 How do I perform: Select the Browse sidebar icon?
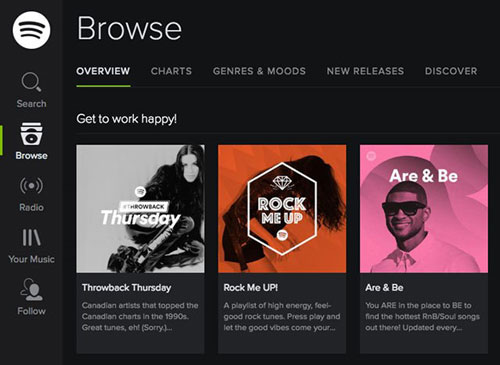(31, 134)
